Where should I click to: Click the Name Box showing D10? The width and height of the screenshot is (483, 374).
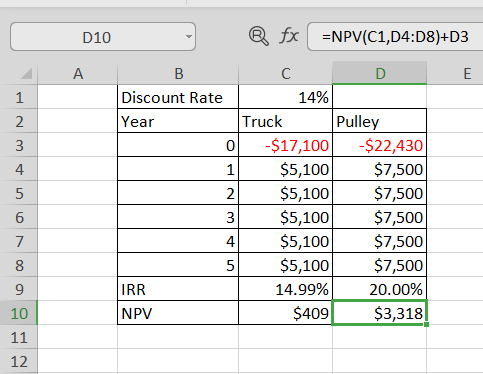[x=103, y=37]
